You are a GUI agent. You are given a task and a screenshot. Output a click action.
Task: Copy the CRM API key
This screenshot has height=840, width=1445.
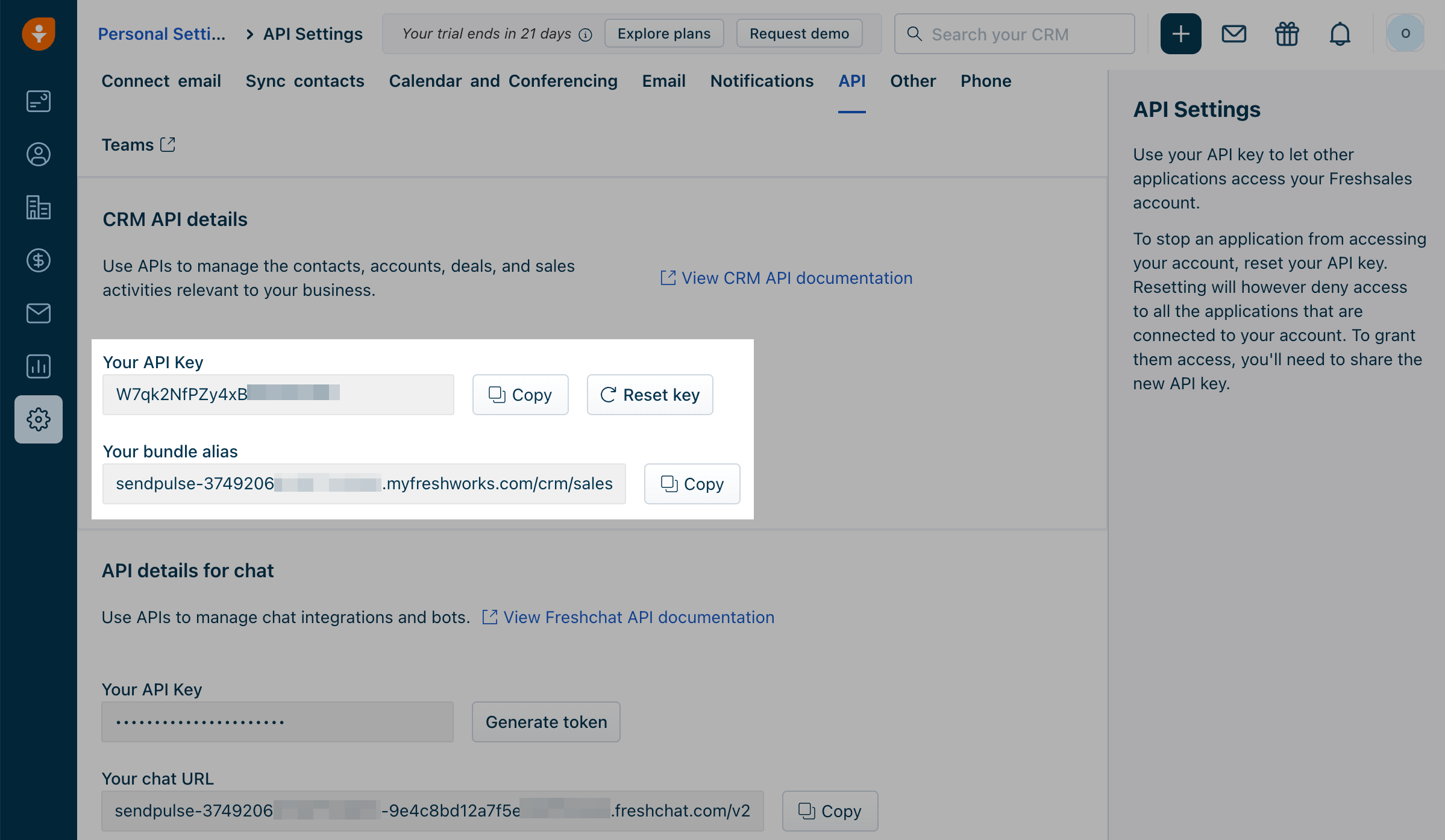pos(520,395)
